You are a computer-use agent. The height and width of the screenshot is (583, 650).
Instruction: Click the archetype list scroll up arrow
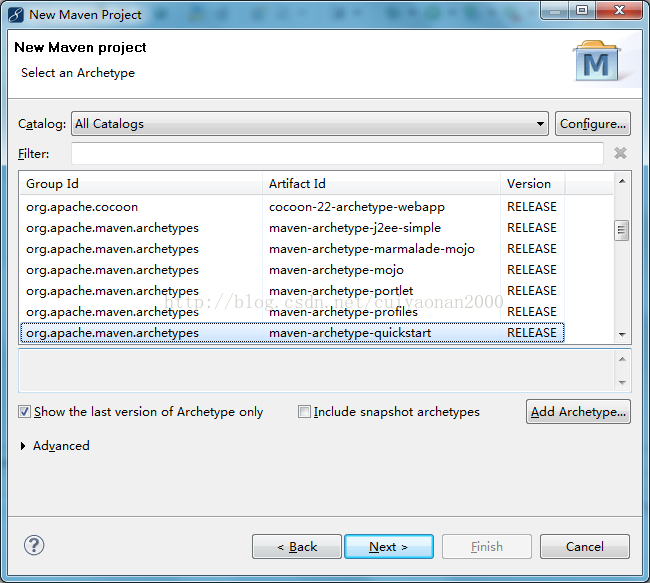pos(621,182)
